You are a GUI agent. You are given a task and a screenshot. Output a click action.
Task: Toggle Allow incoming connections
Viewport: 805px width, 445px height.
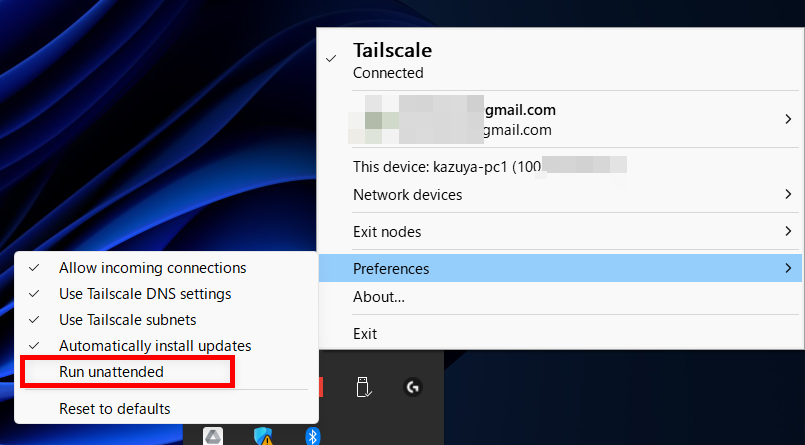pos(166,268)
